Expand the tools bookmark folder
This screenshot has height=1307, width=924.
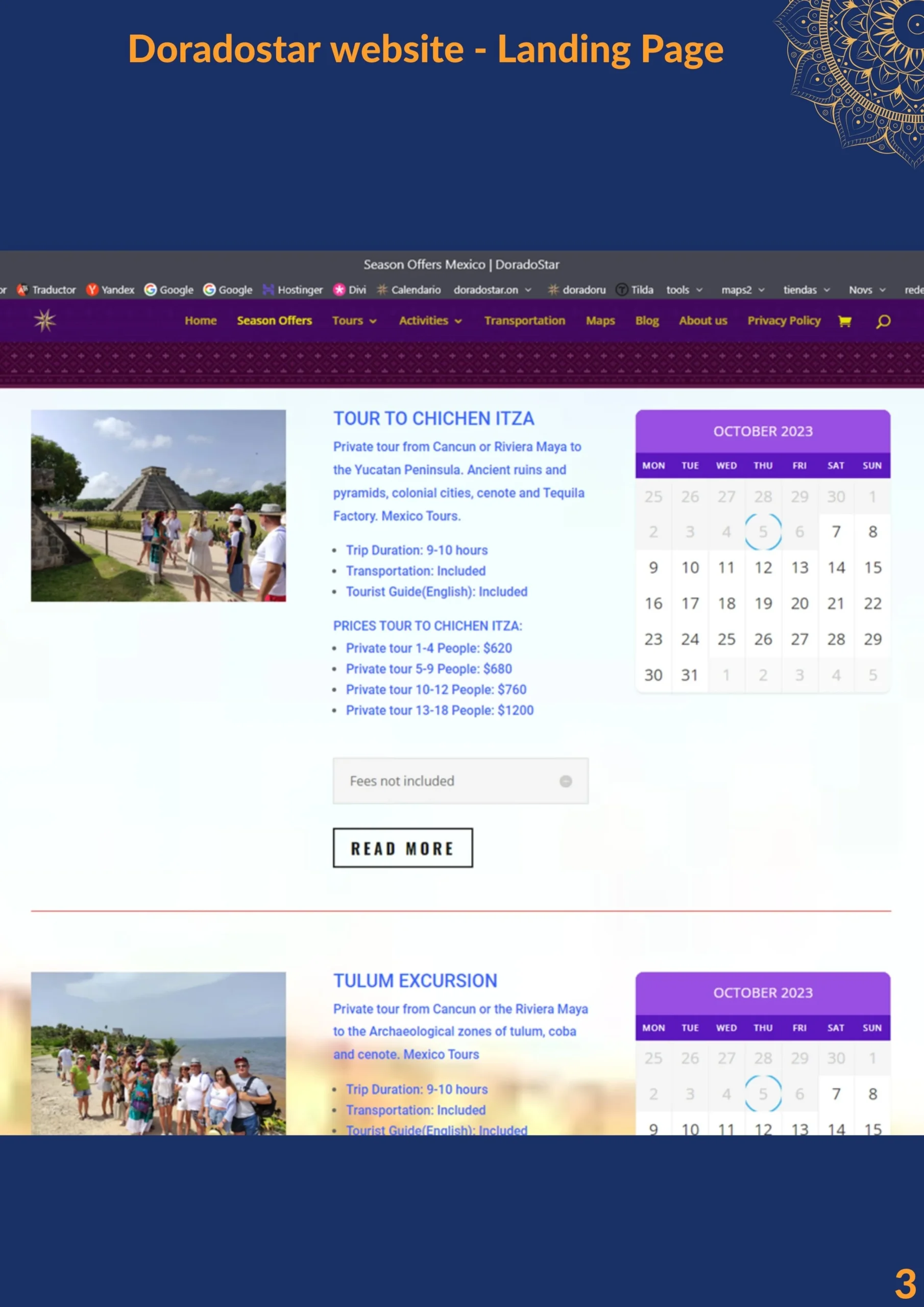684,290
